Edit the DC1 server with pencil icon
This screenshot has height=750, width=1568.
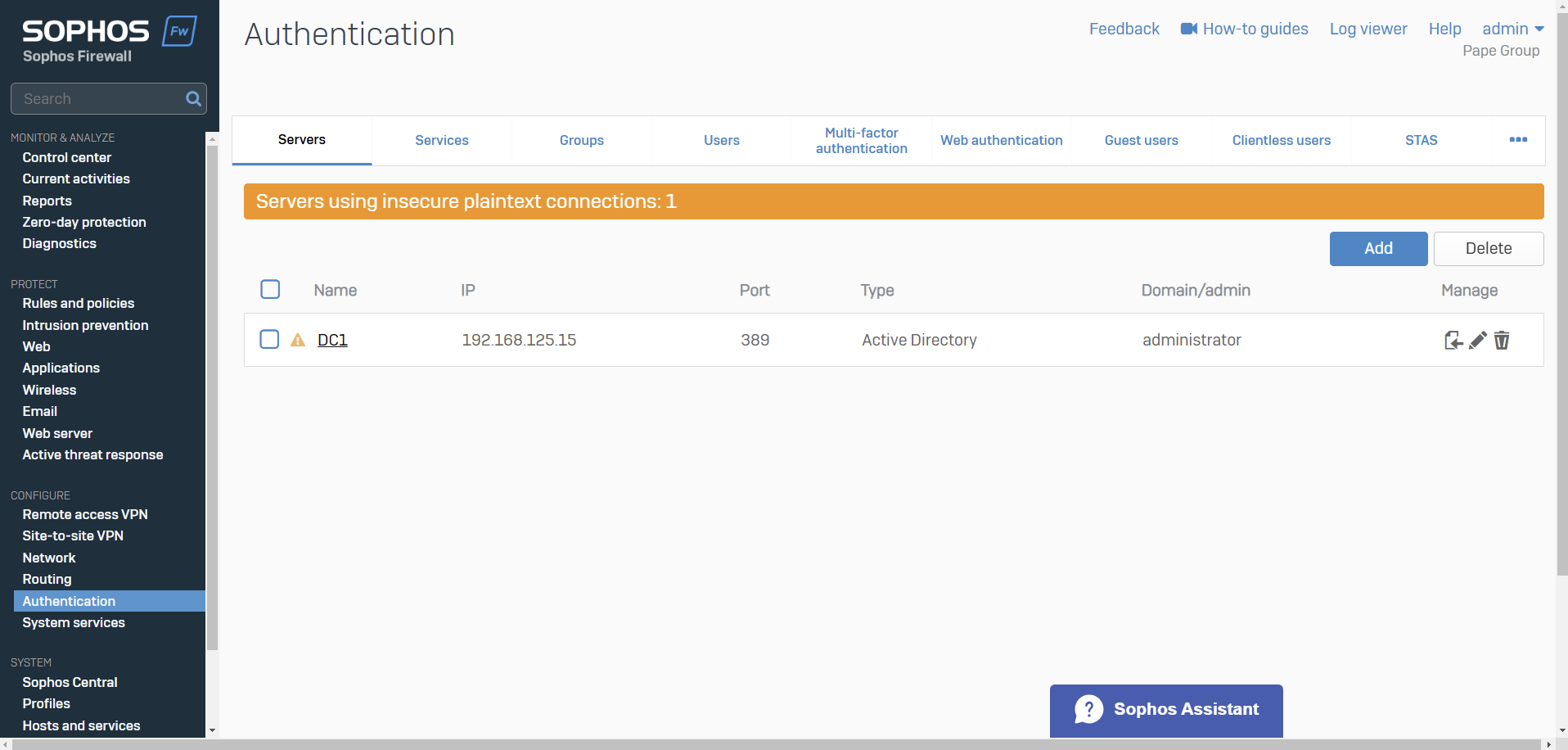coord(1478,340)
